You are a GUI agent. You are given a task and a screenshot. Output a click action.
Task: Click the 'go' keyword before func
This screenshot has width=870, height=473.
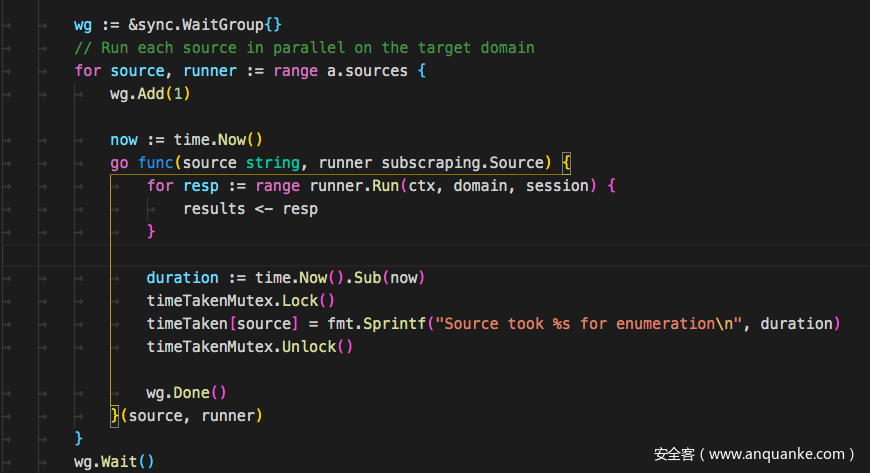point(120,162)
